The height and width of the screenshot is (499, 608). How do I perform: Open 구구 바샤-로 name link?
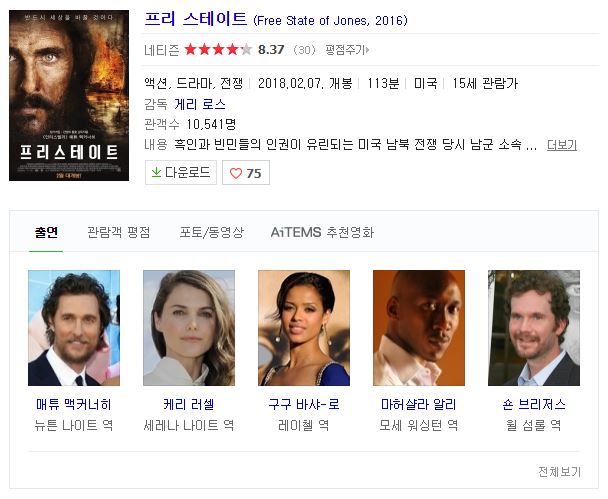304,404
